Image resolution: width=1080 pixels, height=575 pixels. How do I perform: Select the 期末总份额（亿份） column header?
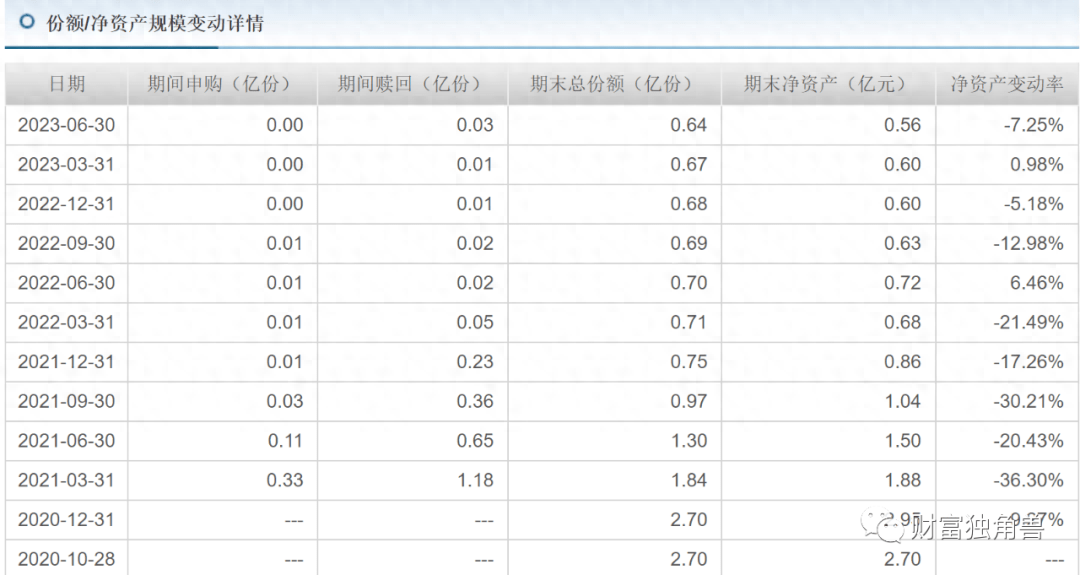[x=612, y=85]
